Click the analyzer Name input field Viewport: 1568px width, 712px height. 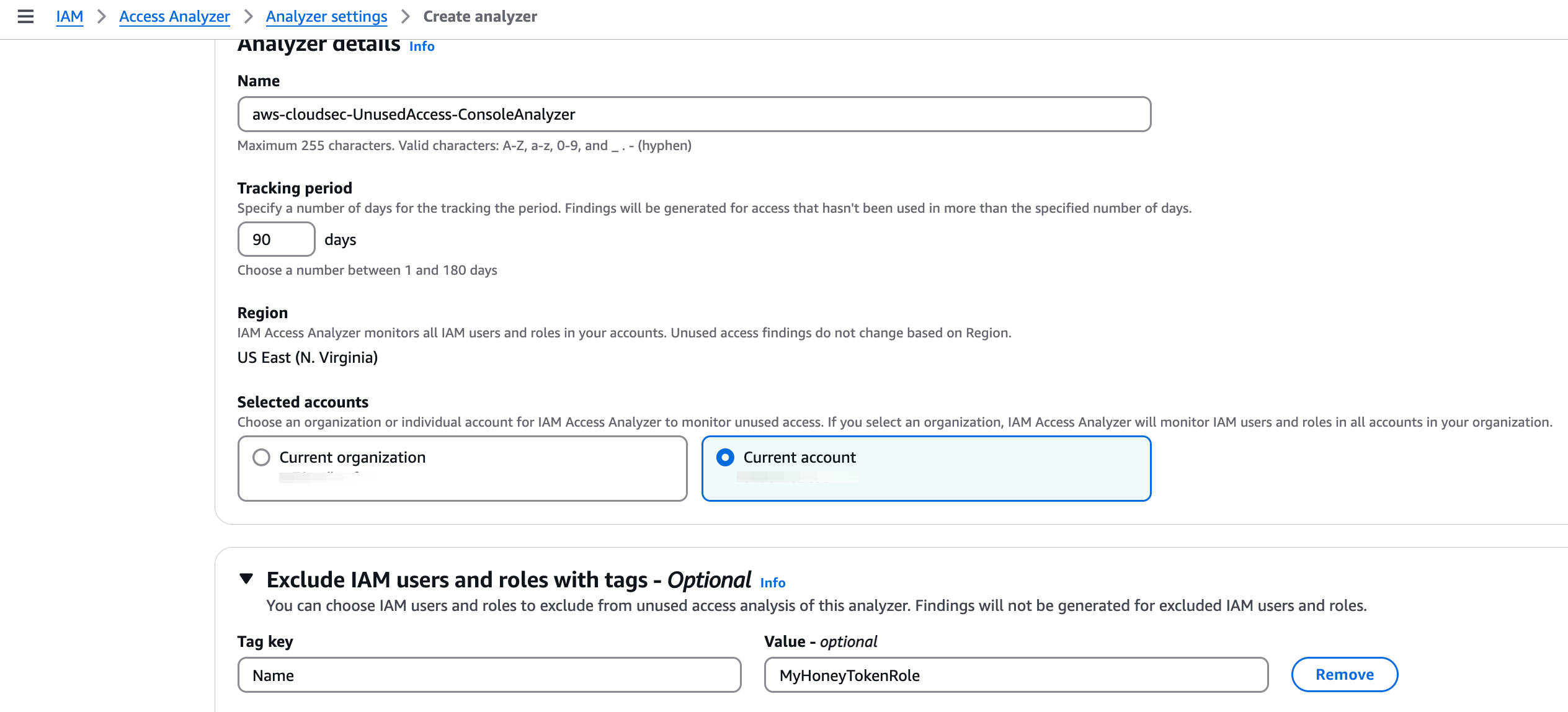pyautogui.click(x=694, y=114)
